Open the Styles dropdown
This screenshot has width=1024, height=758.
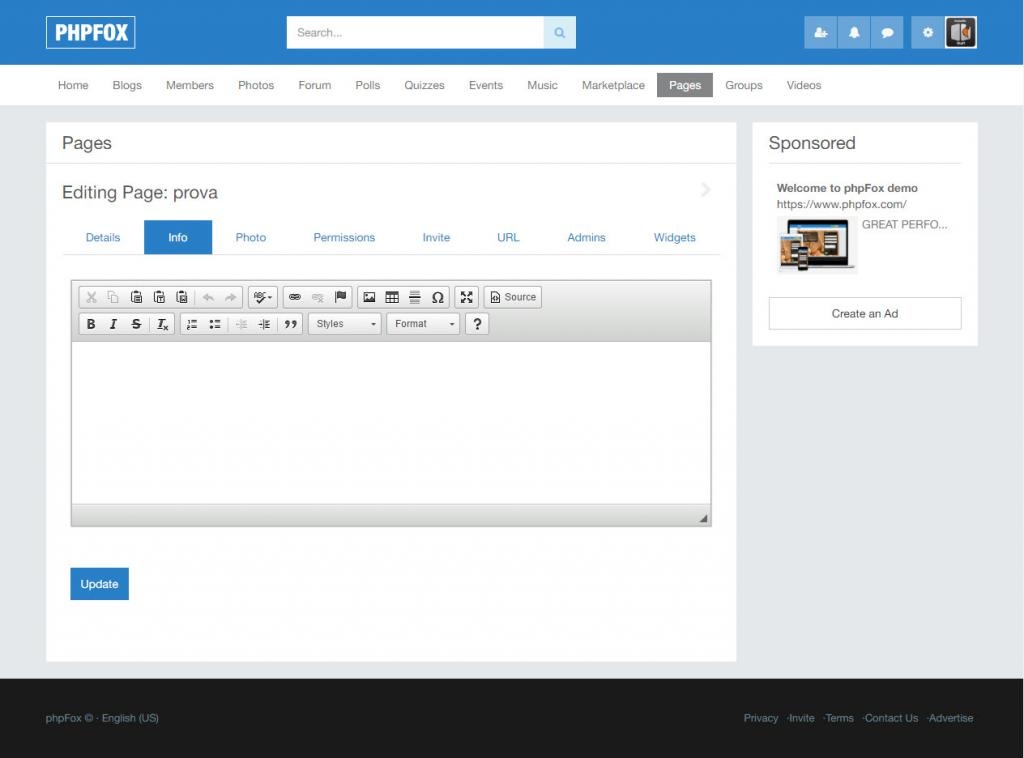[344, 324]
